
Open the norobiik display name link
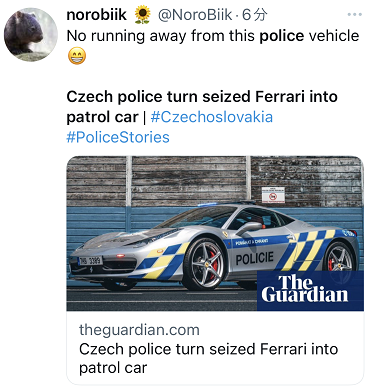(97, 15)
